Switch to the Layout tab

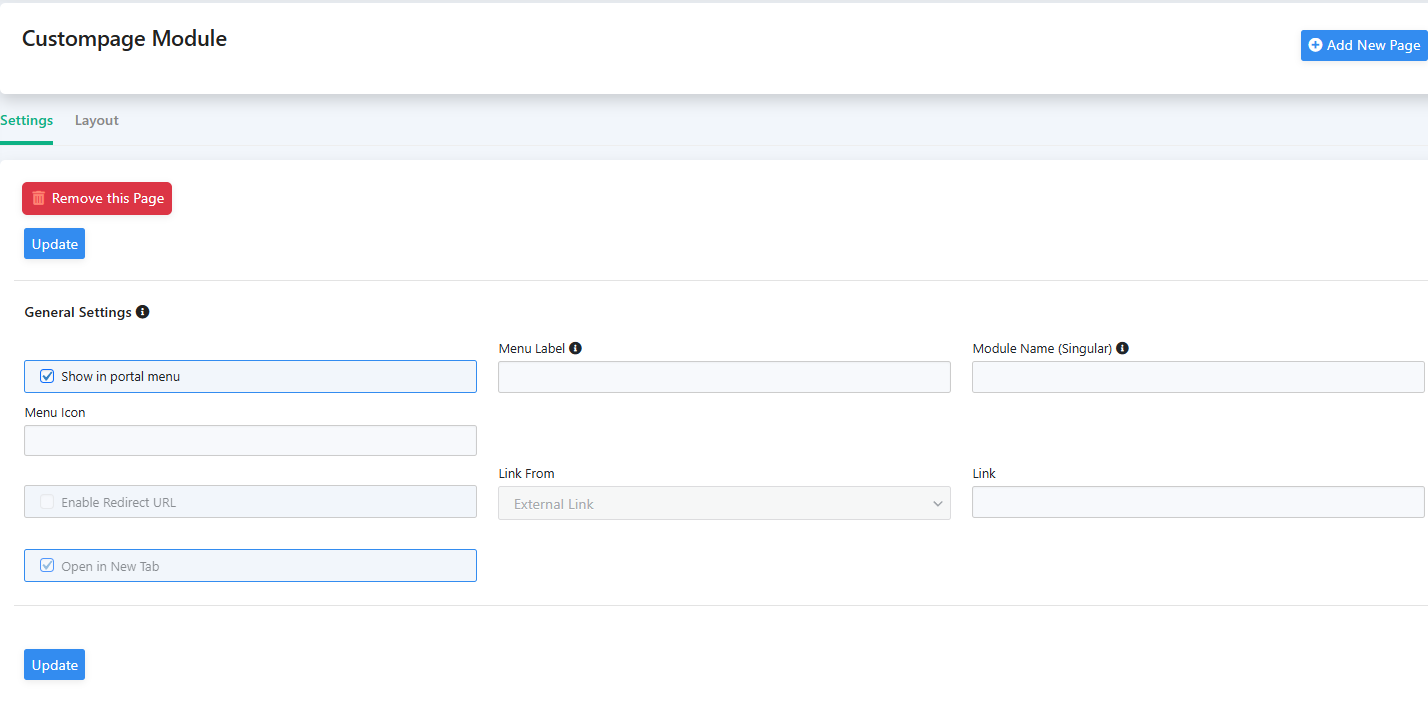pos(97,121)
